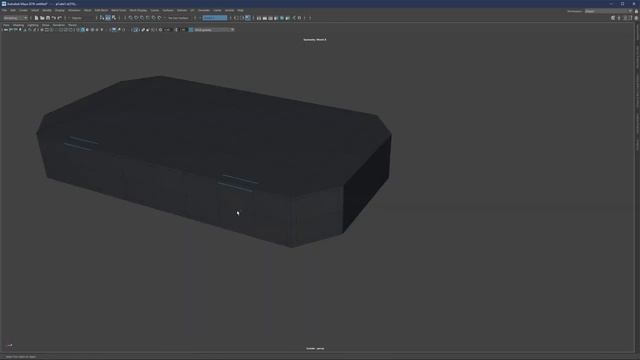Screen dimensions: 640x360
Task: Toggle the Modeling Toolkit sidebar icon
Action: 613,18
